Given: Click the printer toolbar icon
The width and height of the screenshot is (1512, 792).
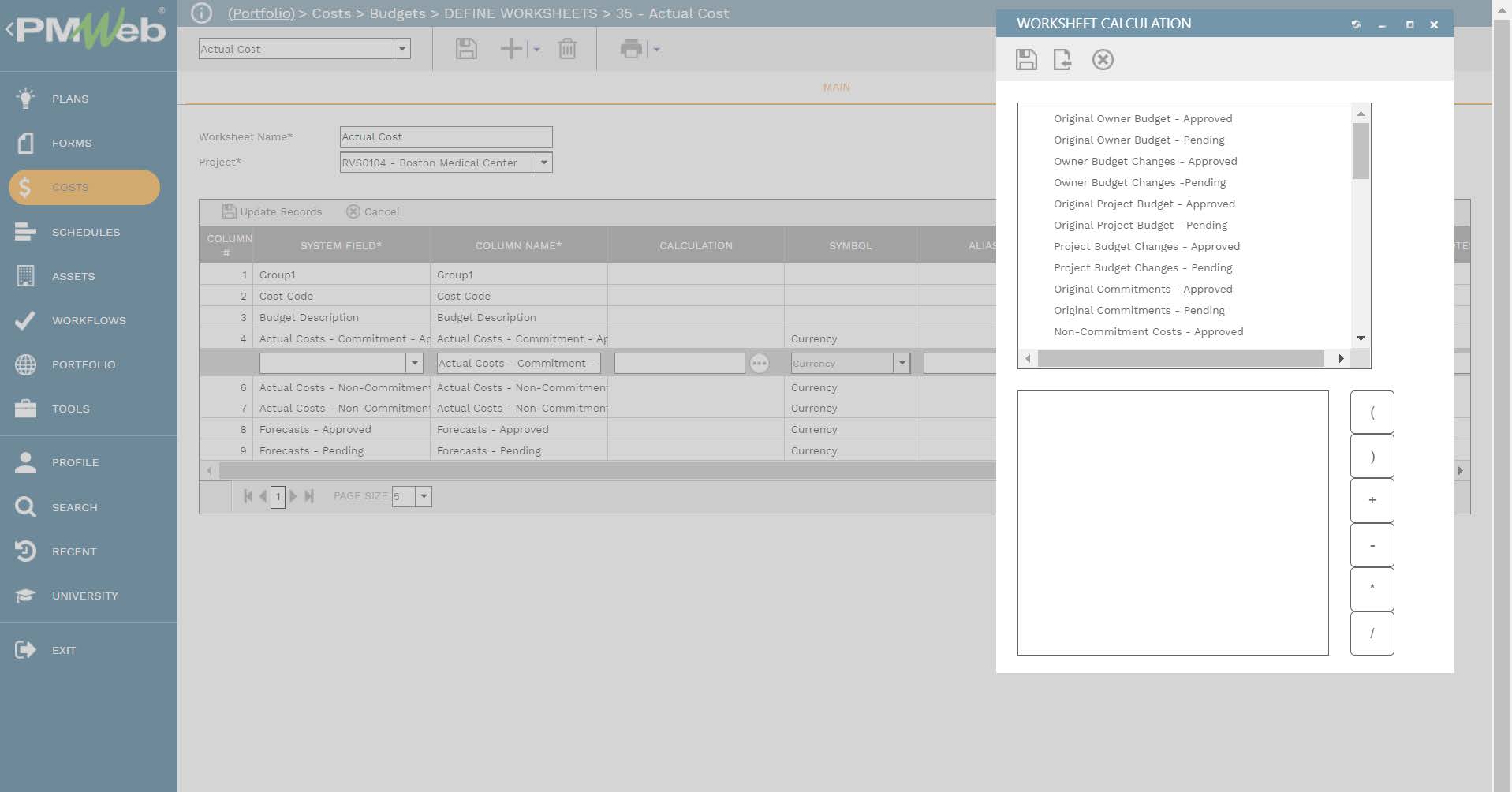Looking at the screenshot, I should coord(631,49).
